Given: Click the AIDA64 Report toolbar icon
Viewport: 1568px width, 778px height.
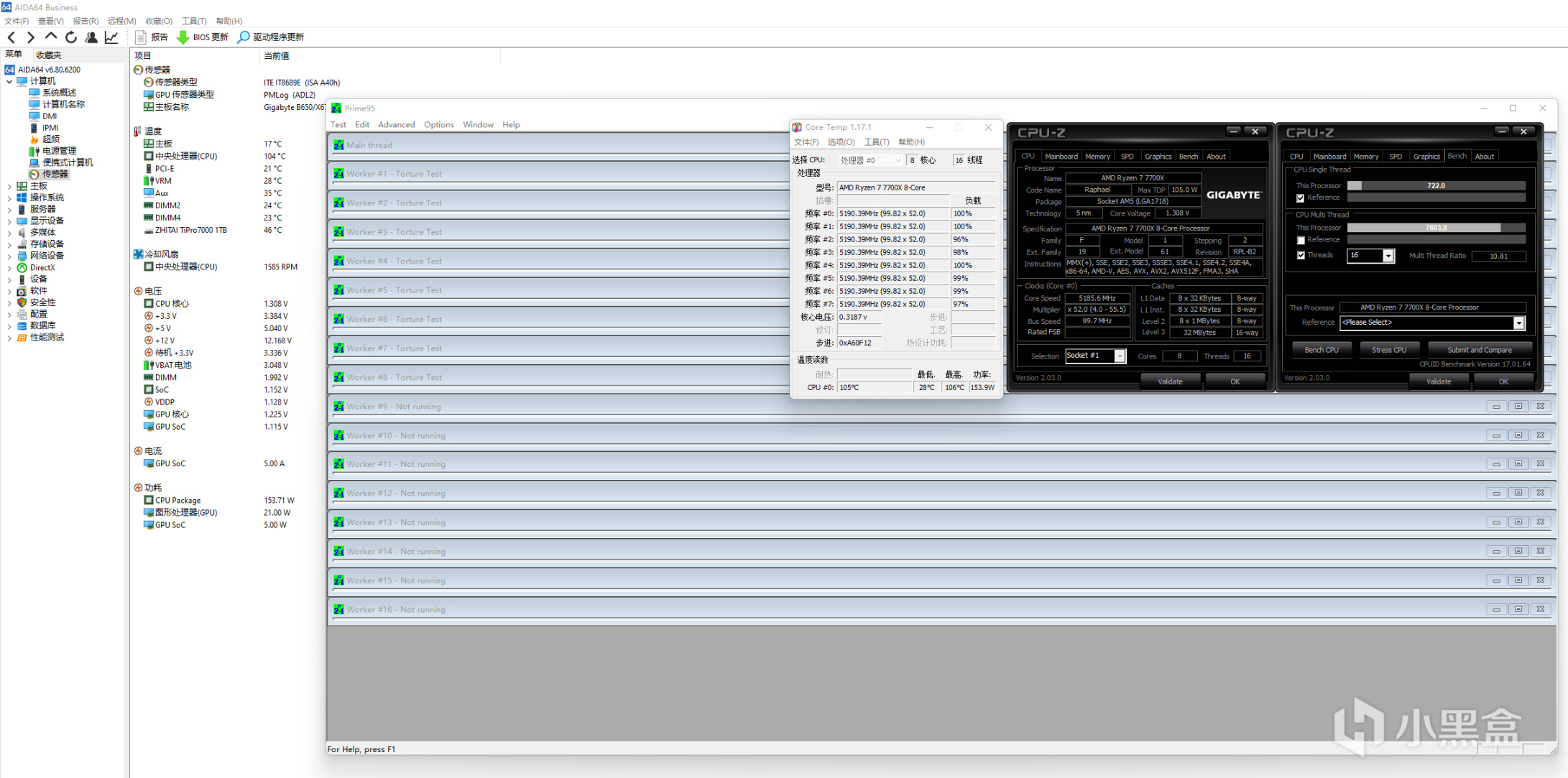Looking at the screenshot, I should click(x=142, y=37).
